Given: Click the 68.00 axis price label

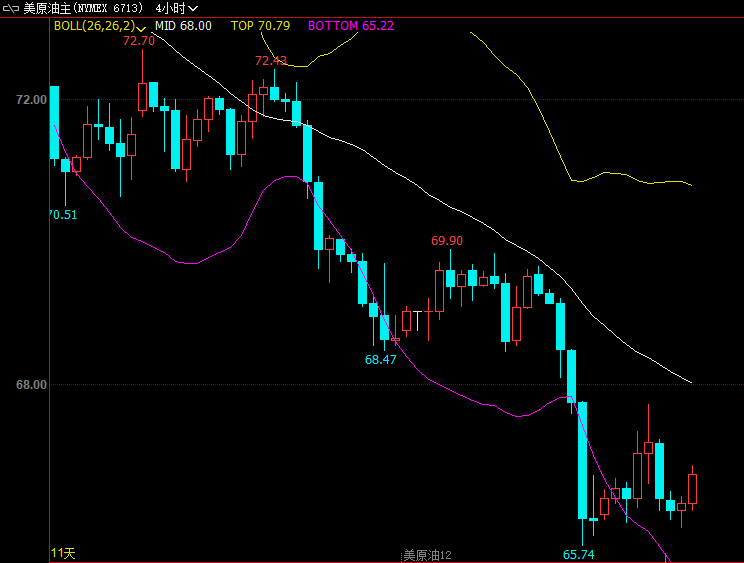Looking at the screenshot, I should (31, 385).
